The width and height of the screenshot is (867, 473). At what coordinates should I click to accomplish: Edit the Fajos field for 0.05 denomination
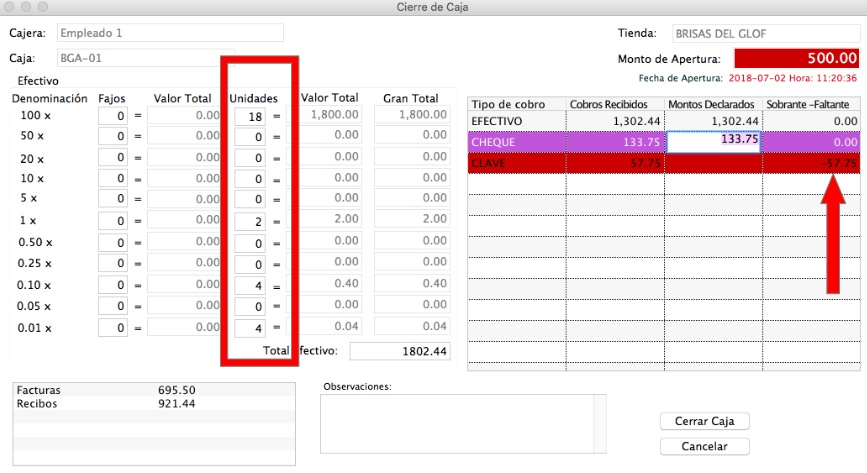pos(113,306)
